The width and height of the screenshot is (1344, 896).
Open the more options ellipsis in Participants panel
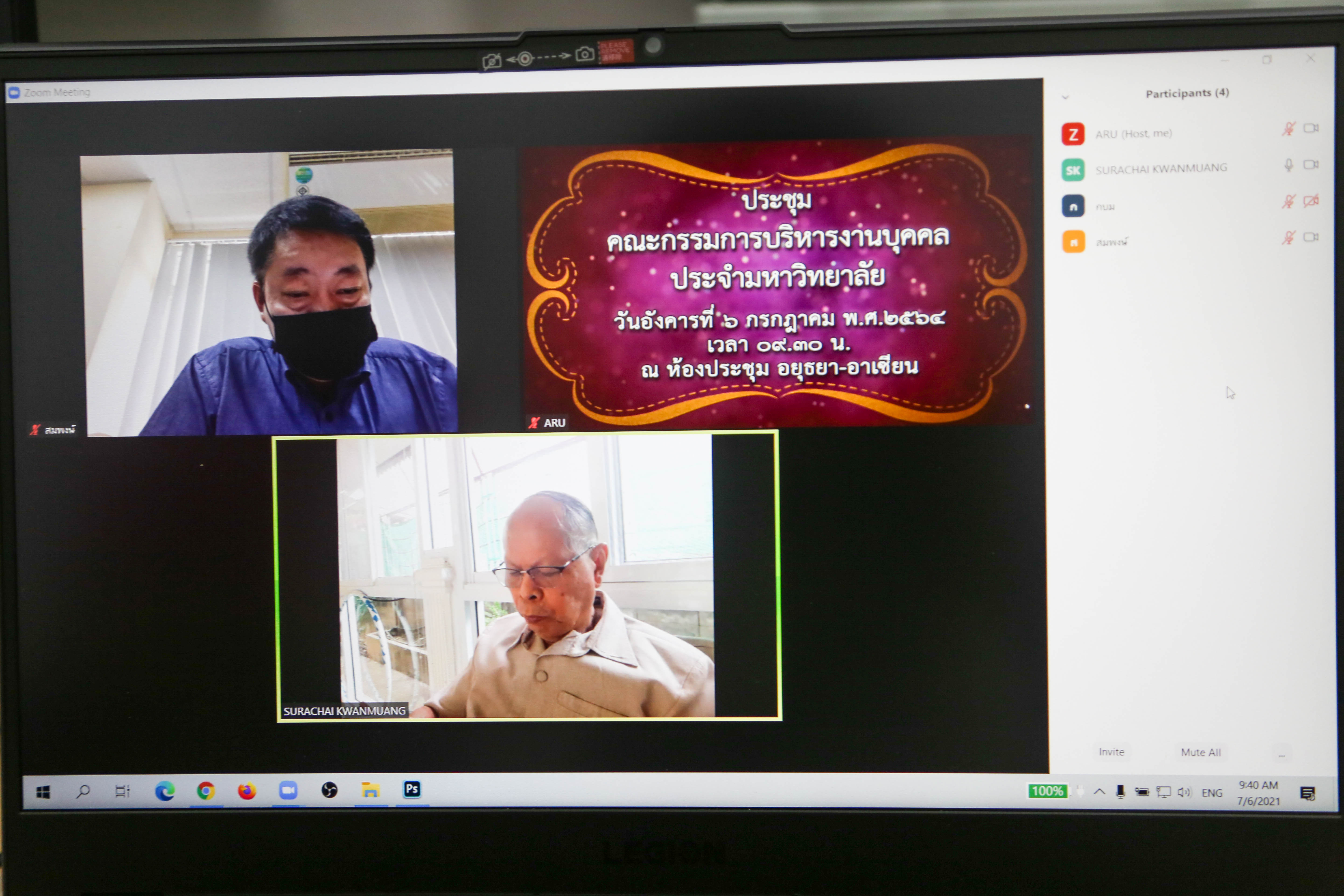tap(1282, 755)
